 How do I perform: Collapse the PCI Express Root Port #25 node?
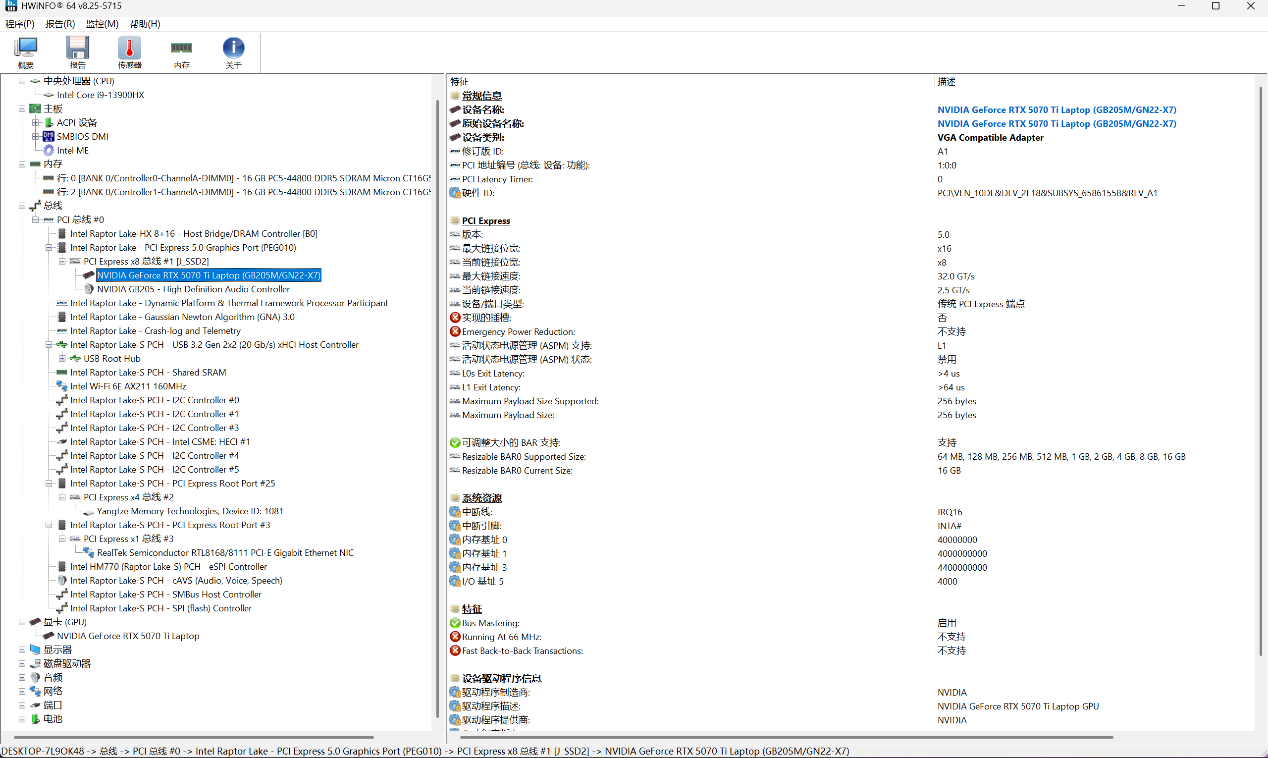tap(49, 483)
